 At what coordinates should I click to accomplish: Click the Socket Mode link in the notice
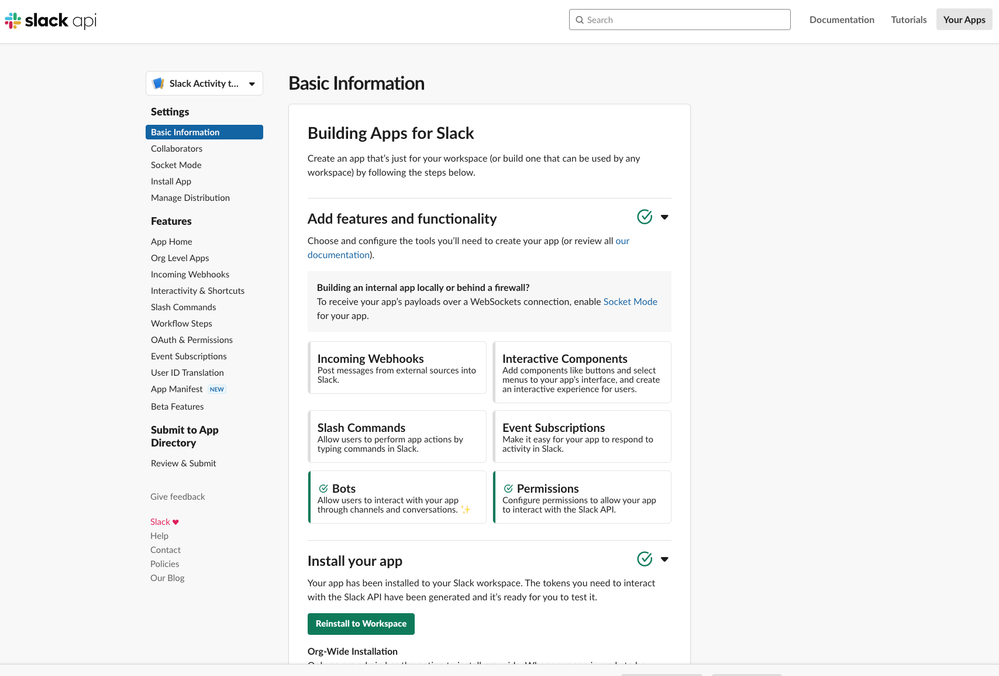[x=630, y=302]
